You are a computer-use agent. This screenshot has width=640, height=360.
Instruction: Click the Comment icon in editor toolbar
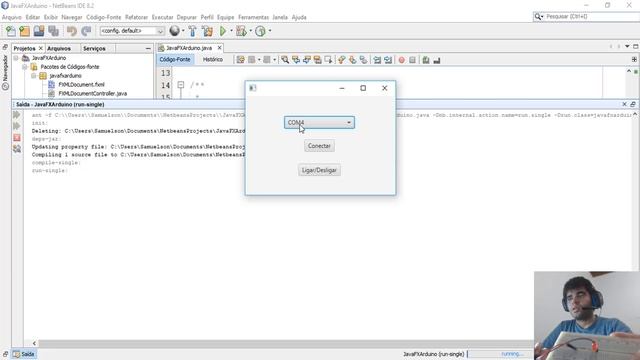coord(426,60)
